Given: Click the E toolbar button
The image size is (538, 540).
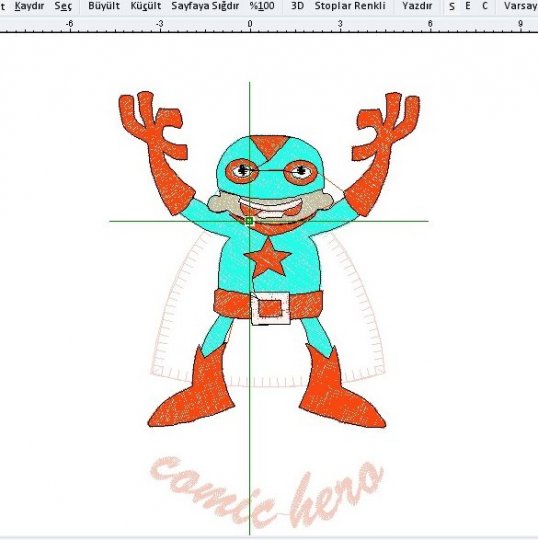Looking at the screenshot, I should pos(468,6).
